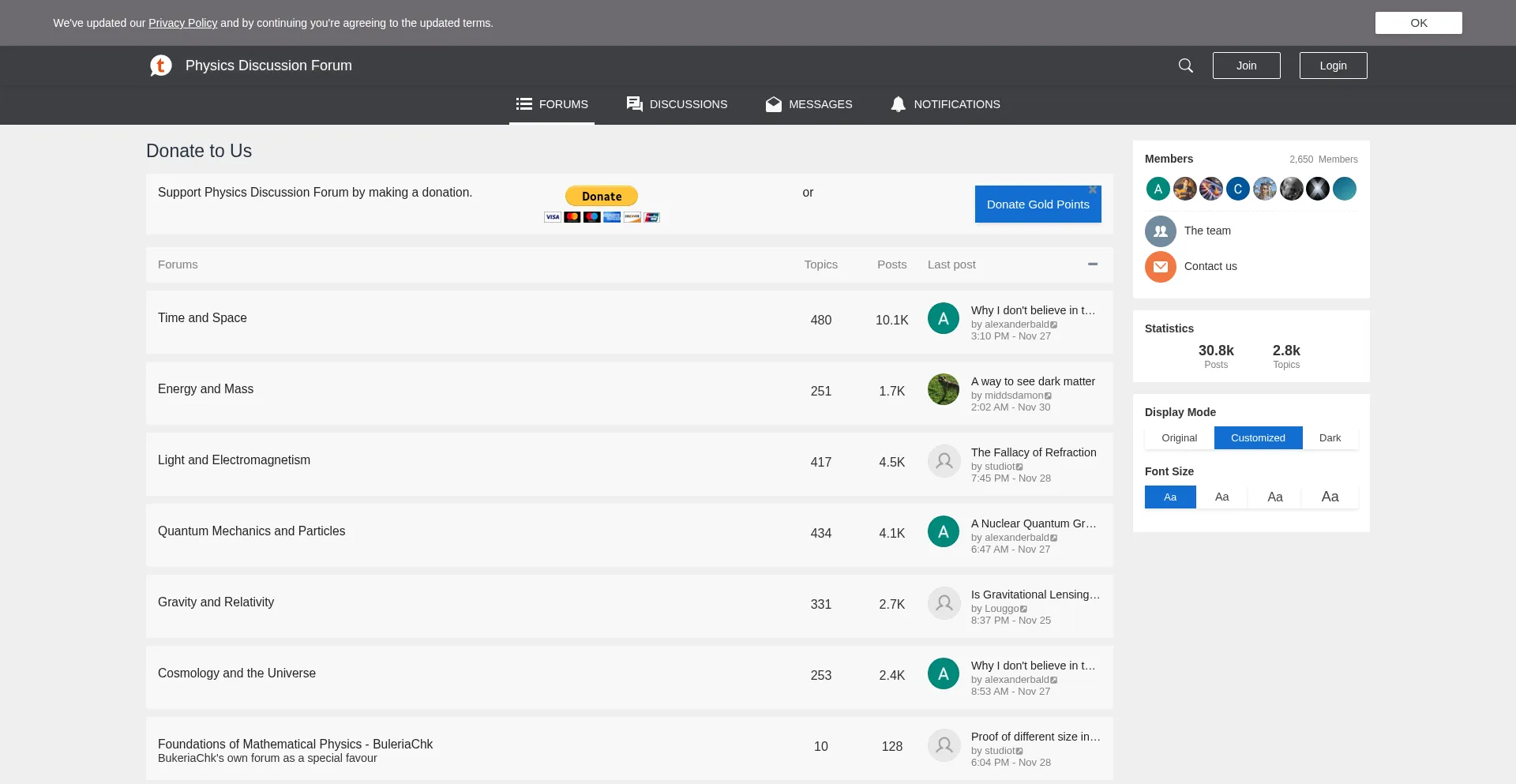1516x784 pixels.
Task: Open the Discussions tab
Action: coord(677,104)
